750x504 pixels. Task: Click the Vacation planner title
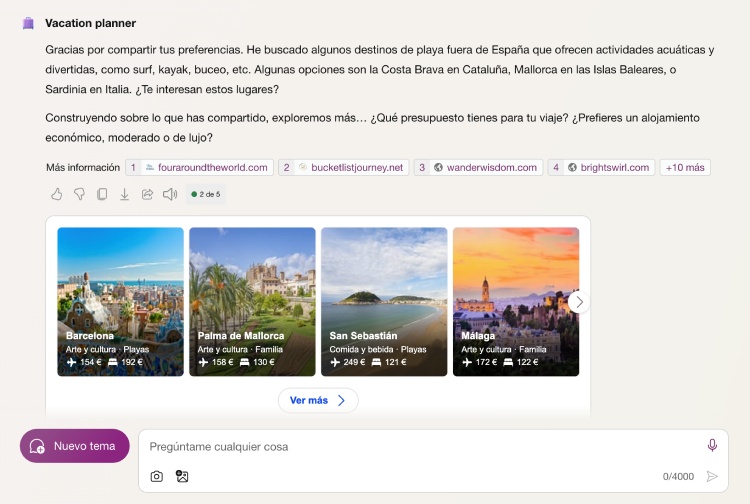[90, 23]
